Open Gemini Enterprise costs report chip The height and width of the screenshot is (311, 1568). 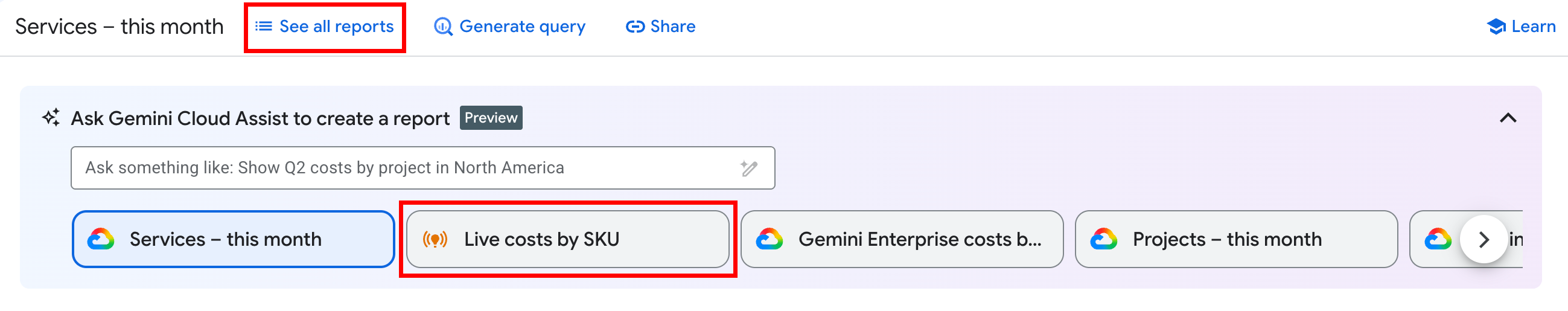[x=902, y=239]
